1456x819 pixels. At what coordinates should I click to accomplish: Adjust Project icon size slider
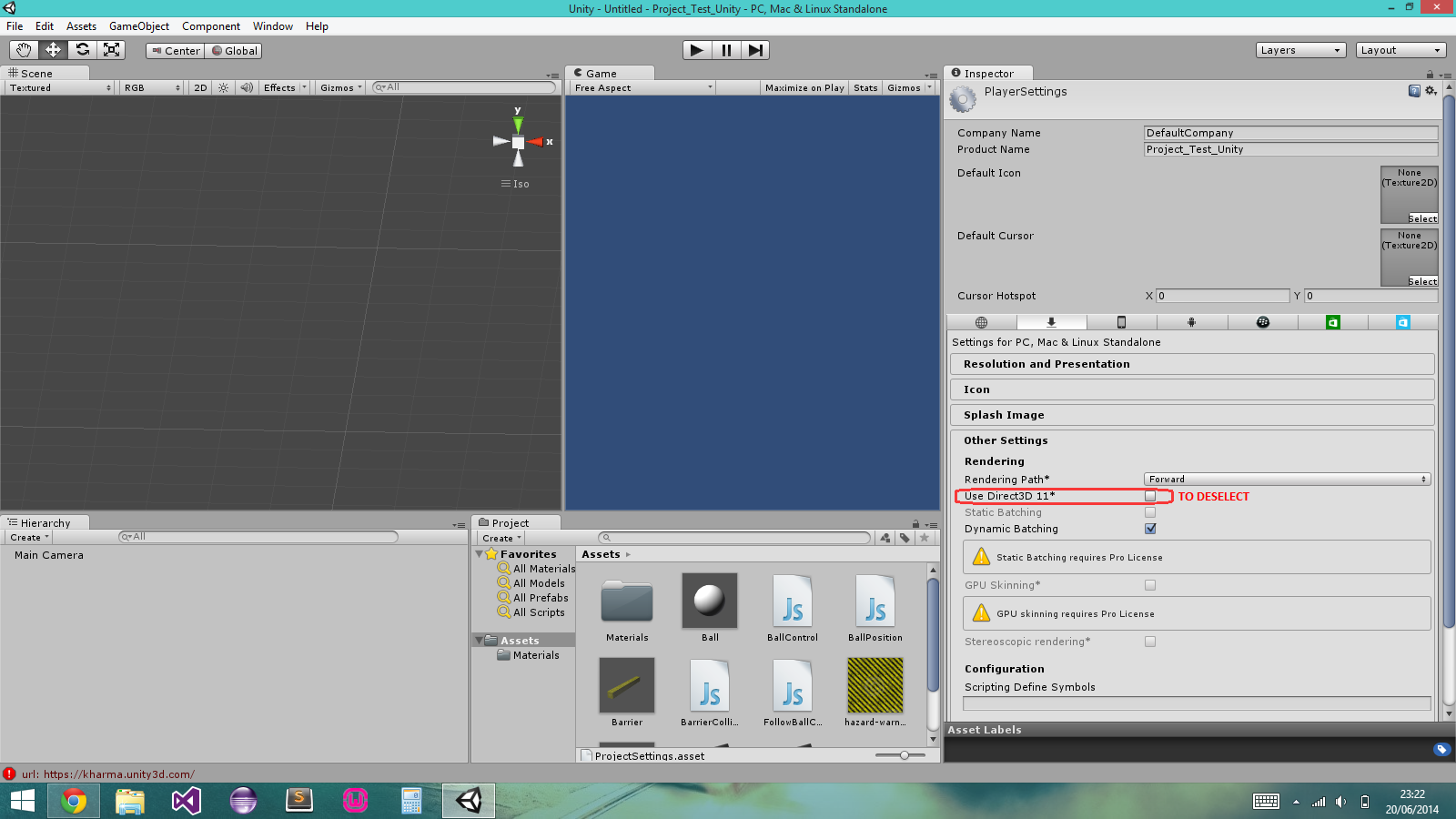click(904, 755)
